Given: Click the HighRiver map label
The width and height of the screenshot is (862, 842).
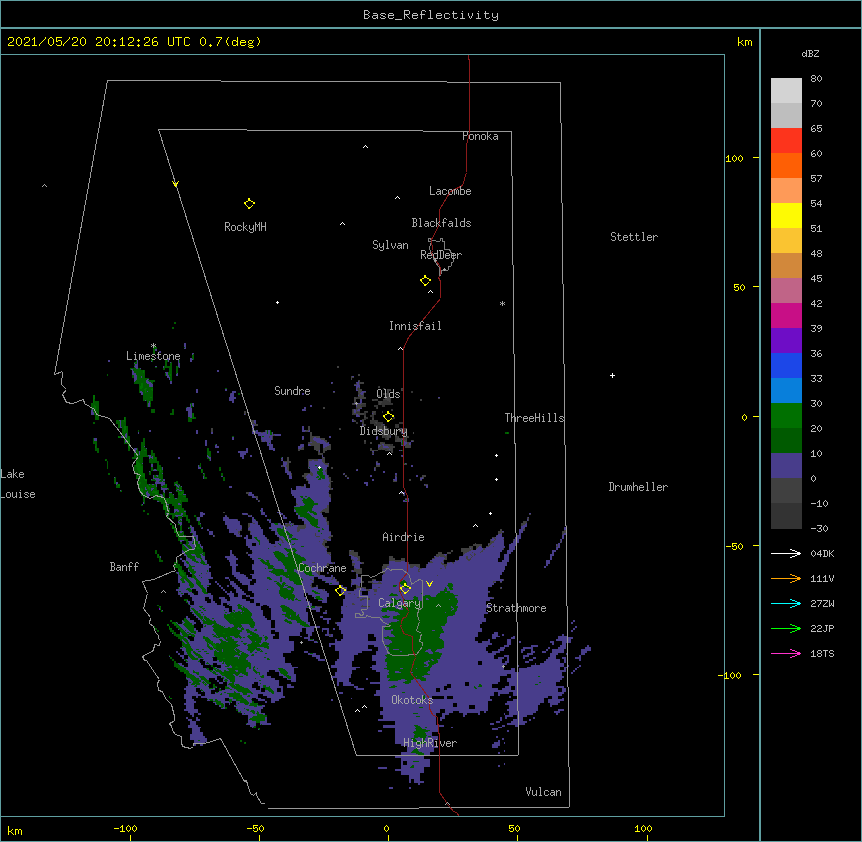Looking at the screenshot, I should pyautogui.click(x=430, y=743).
